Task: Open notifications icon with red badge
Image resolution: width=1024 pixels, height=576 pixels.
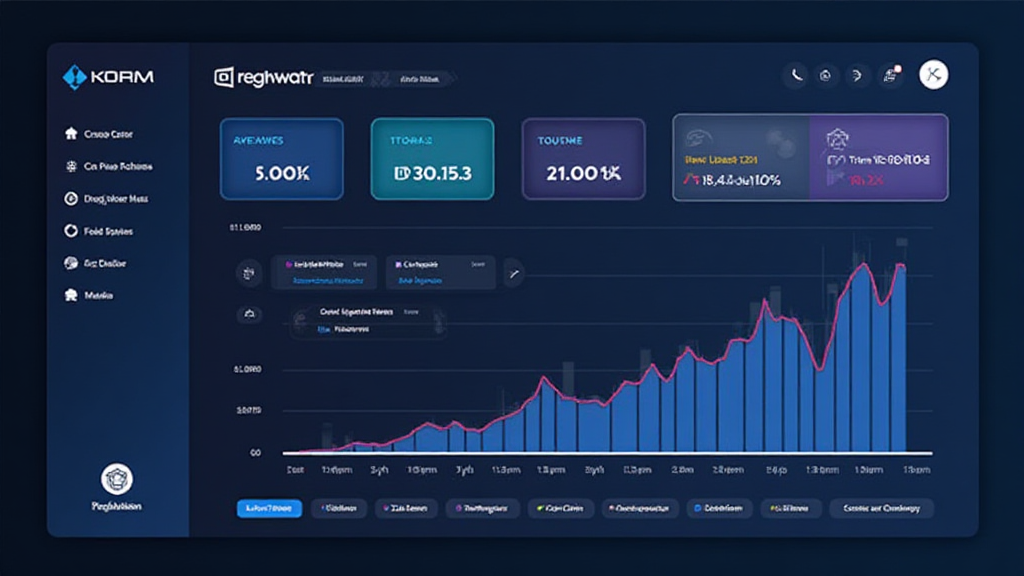Action: pyautogui.click(x=889, y=75)
